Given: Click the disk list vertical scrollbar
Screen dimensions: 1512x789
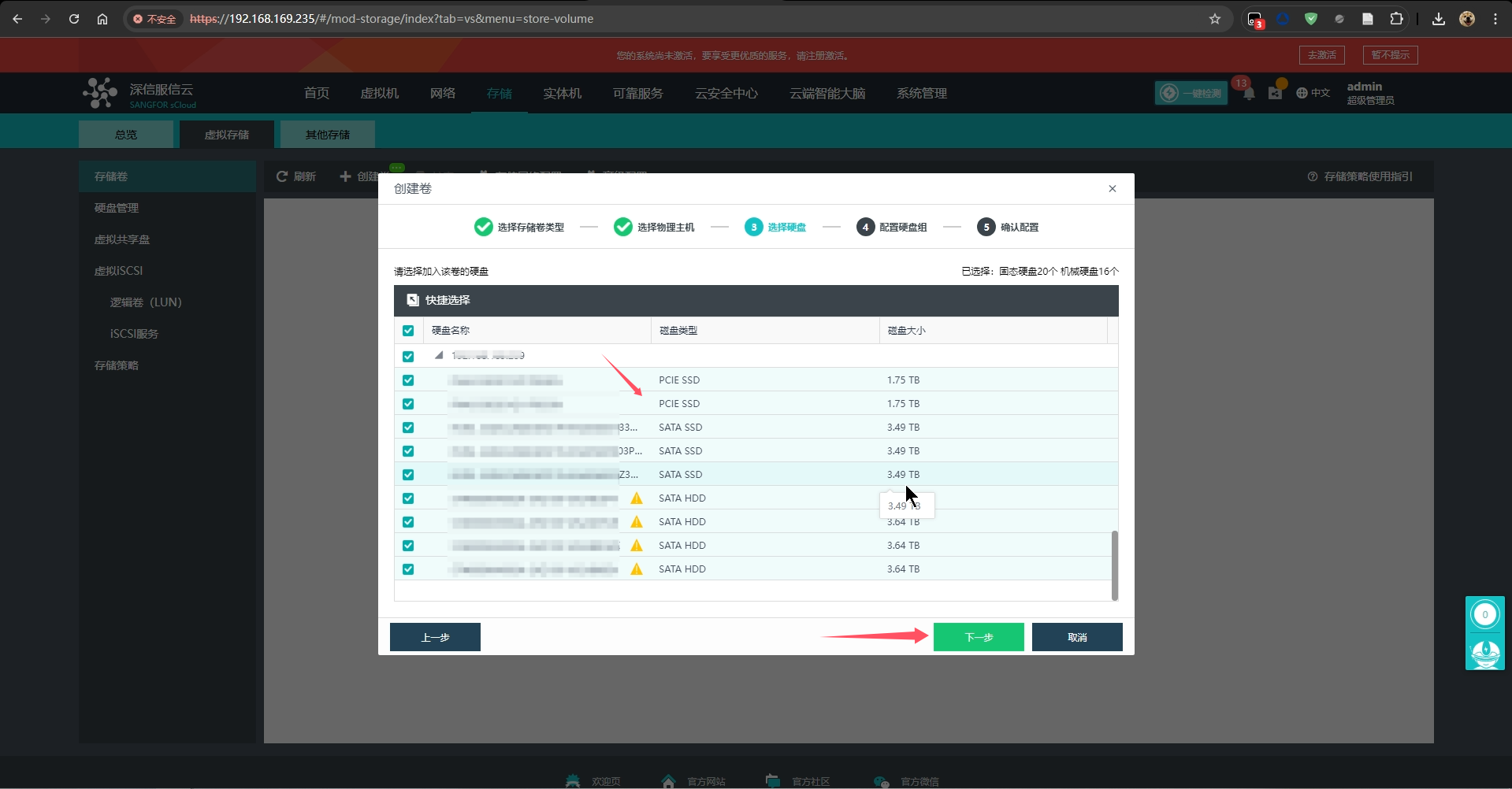Looking at the screenshot, I should click(1114, 564).
